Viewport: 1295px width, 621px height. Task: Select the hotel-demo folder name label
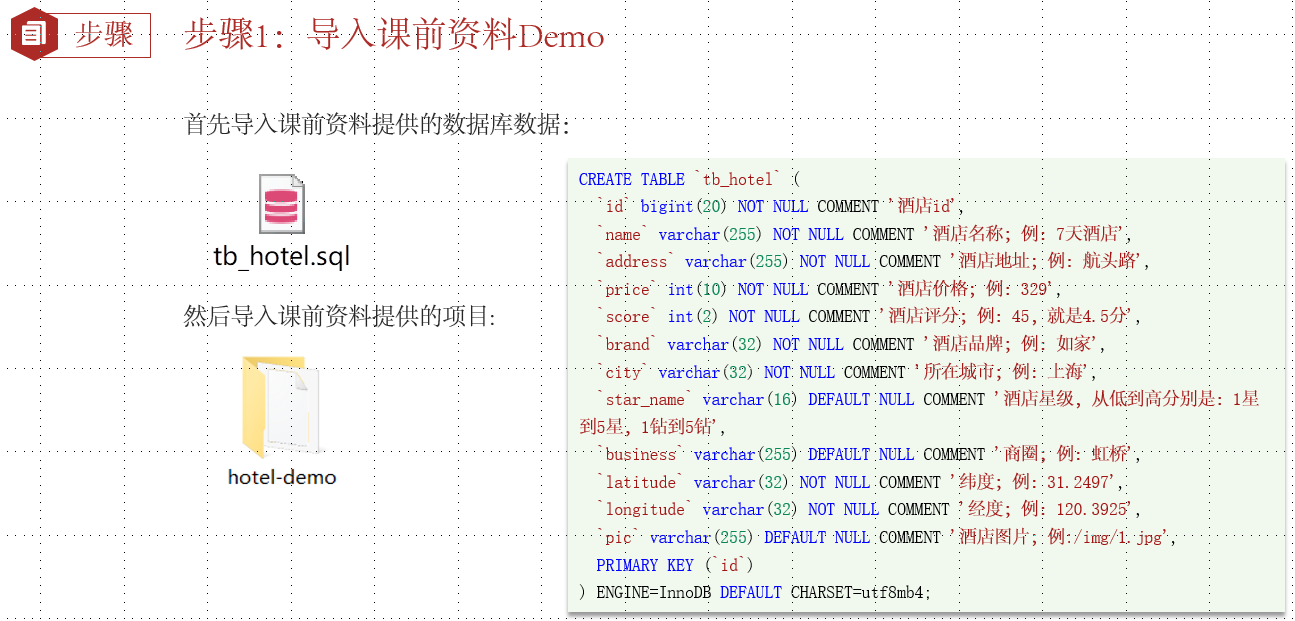(282, 477)
